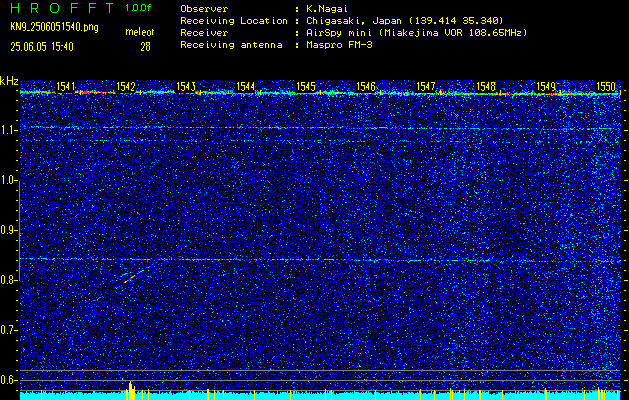629x400 pixels.
Task: Click the 1.0 kHz axis label
Action: 8,181
